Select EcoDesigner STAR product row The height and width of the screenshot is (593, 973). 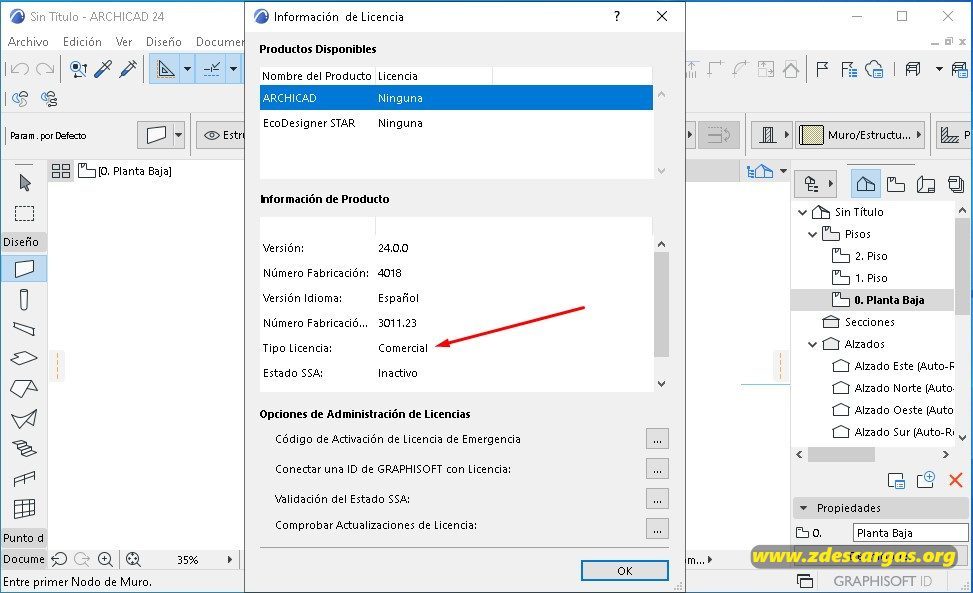pos(456,123)
